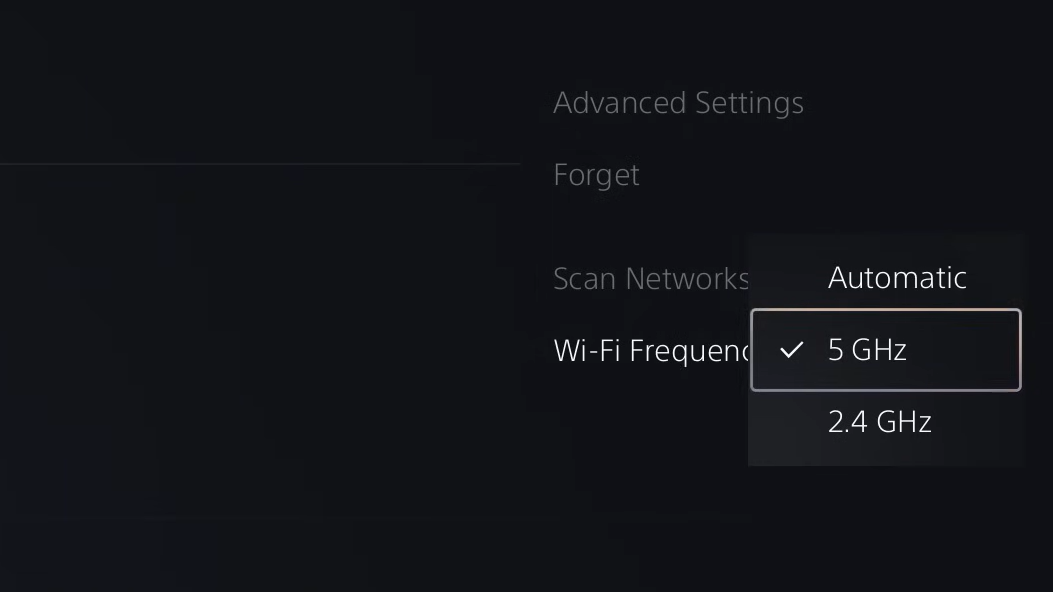Screen dimensions: 1053x592
Task: Click the checkmark icon beside 5 GHz
Action: coord(791,350)
